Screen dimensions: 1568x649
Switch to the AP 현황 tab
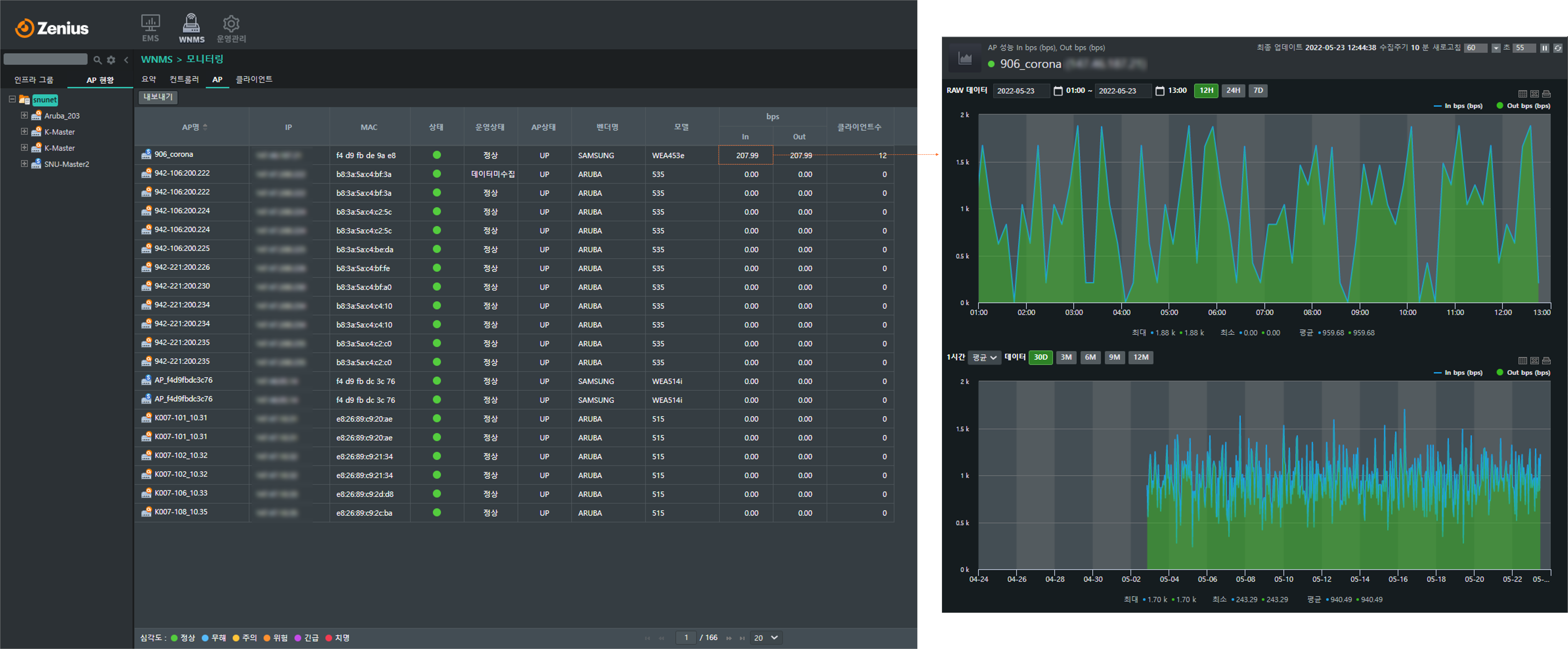pos(100,80)
